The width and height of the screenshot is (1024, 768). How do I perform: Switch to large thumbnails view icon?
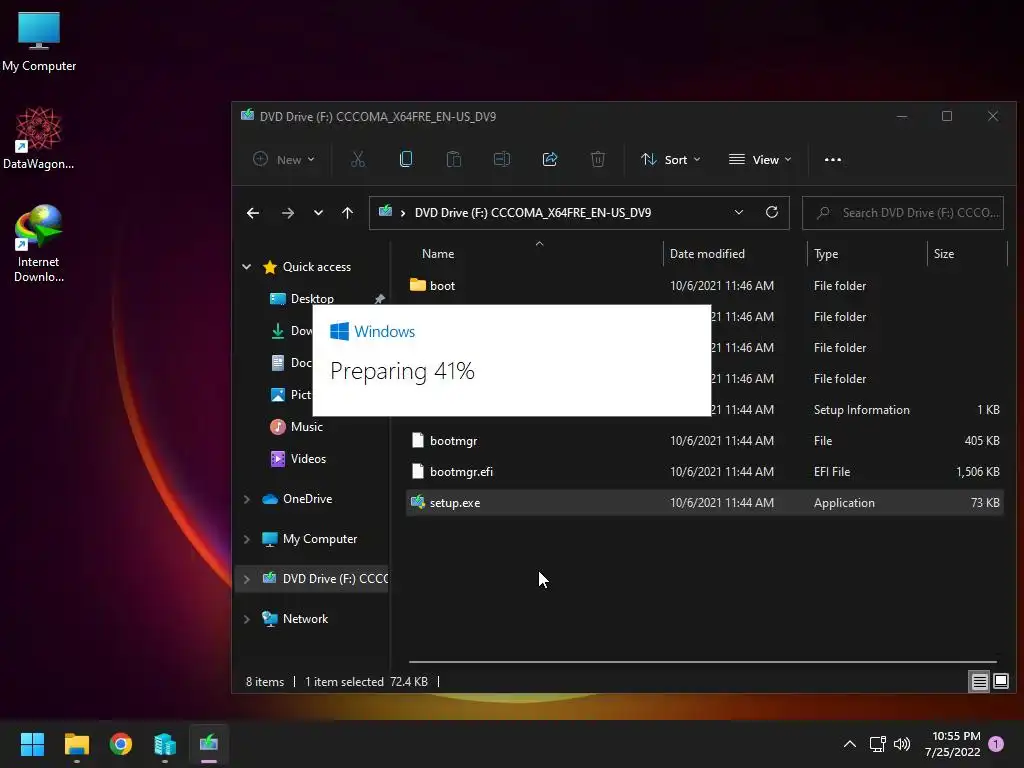tap(1000, 682)
